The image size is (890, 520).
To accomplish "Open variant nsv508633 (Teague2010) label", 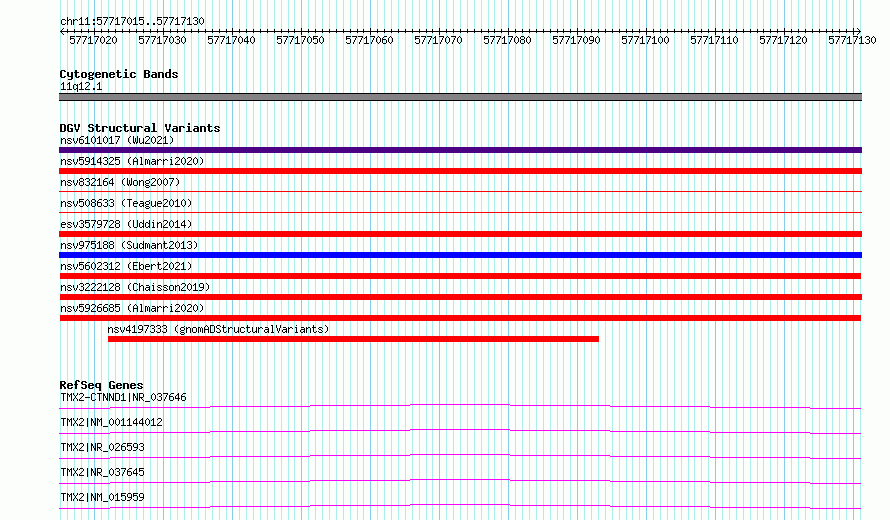I will [x=126, y=203].
